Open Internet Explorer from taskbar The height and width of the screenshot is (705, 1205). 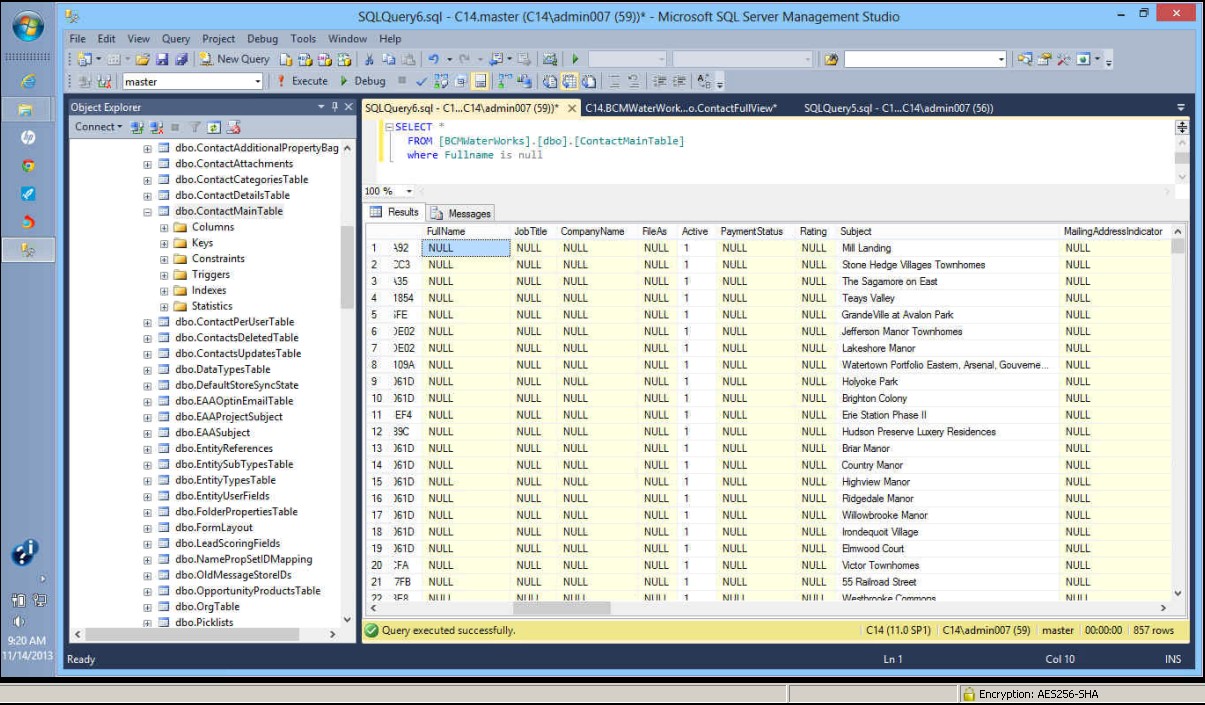click(x=28, y=81)
